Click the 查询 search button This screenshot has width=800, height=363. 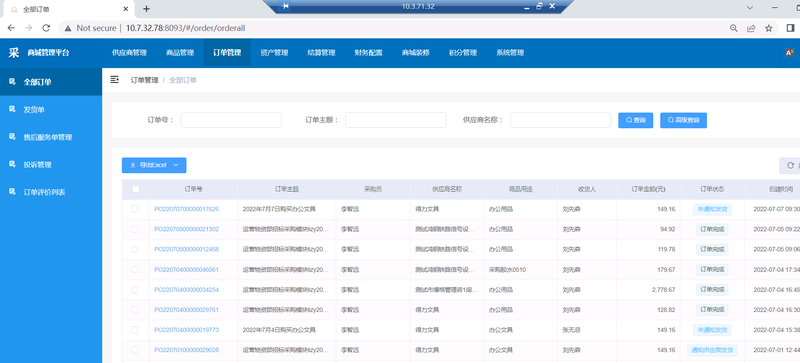pyautogui.click(x=636, y=120)
